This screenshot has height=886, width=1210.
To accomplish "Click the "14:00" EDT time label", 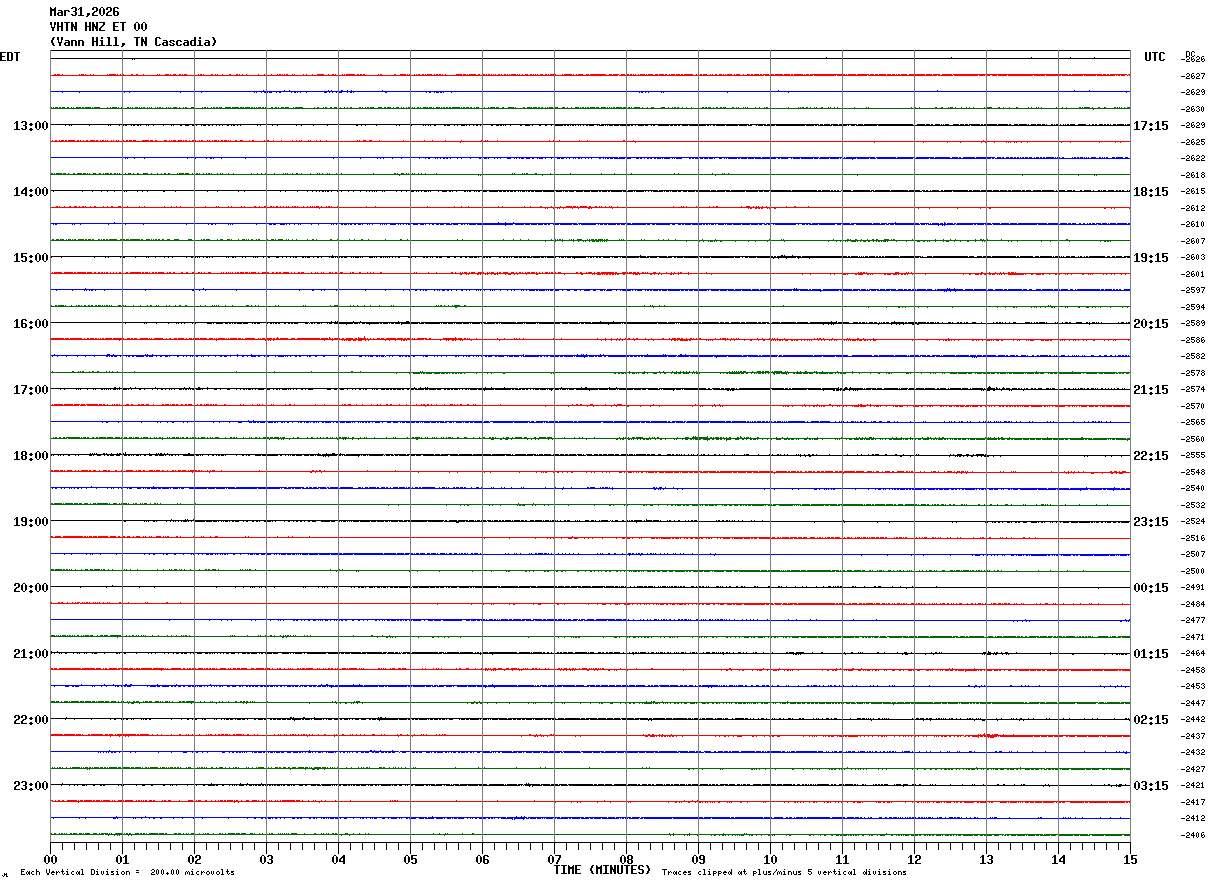I will (31, 192).
